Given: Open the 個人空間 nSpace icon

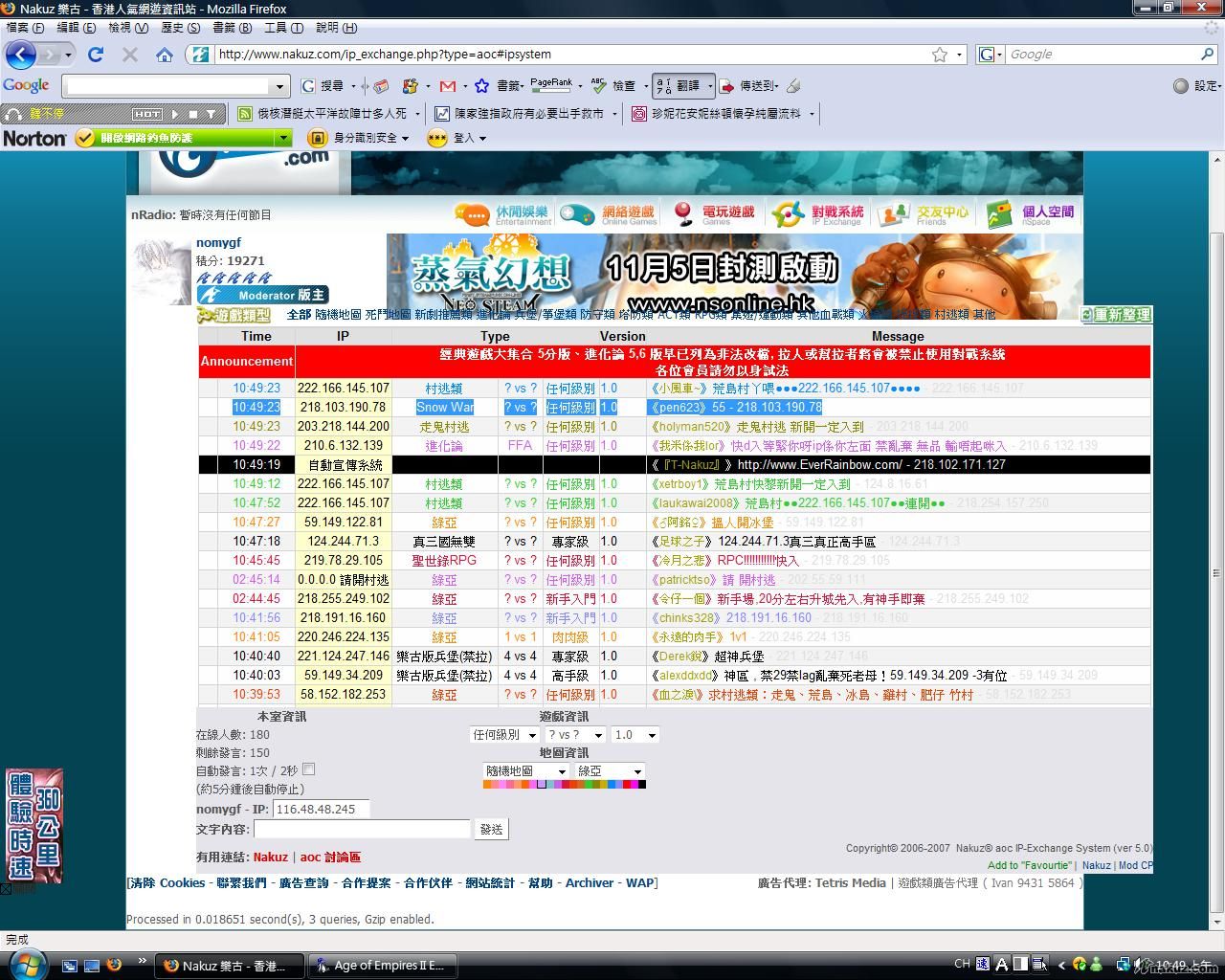Looking at the screenshot, I should click(1030, 214).
